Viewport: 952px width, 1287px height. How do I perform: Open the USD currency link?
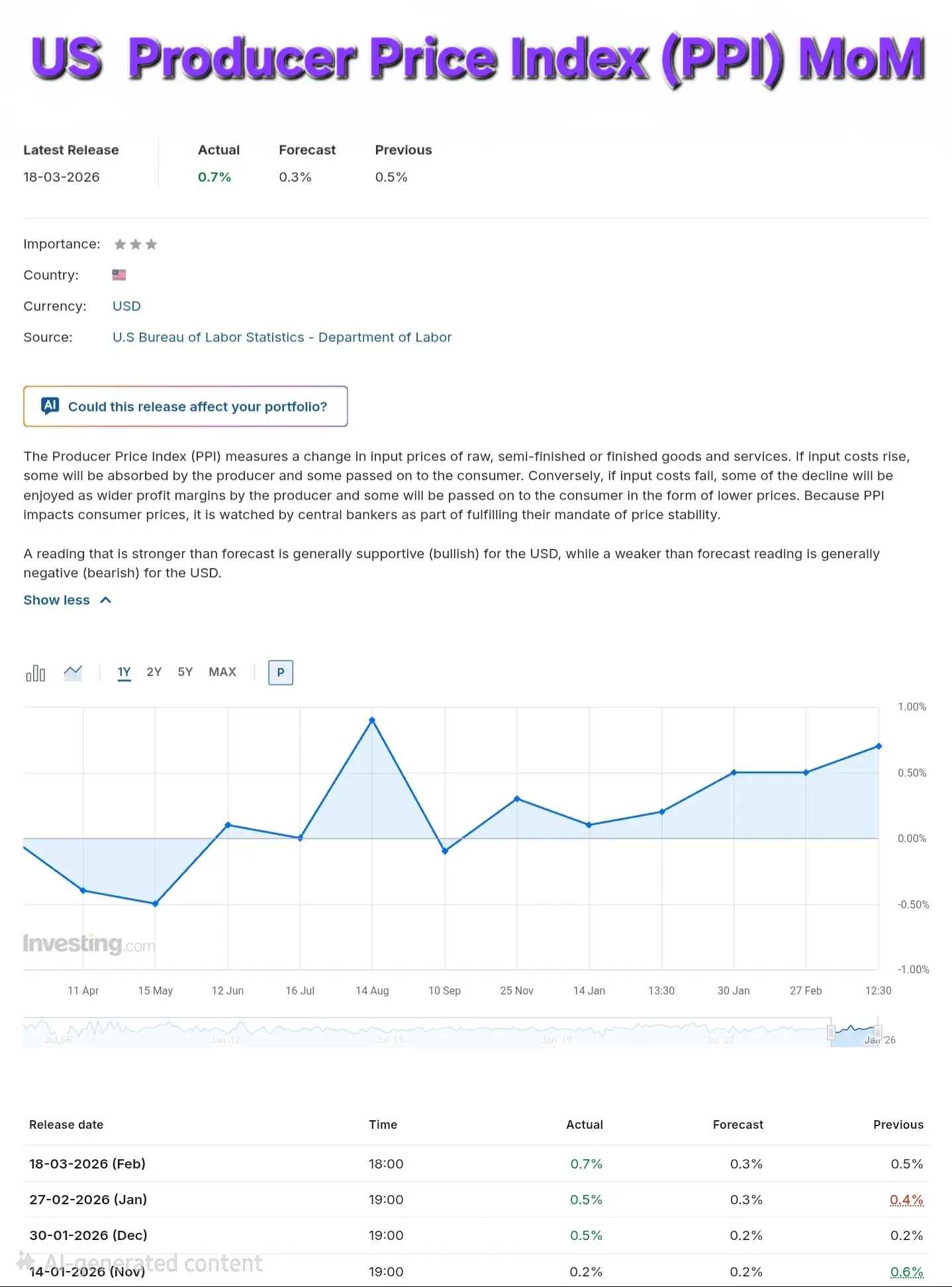point(126,306)
